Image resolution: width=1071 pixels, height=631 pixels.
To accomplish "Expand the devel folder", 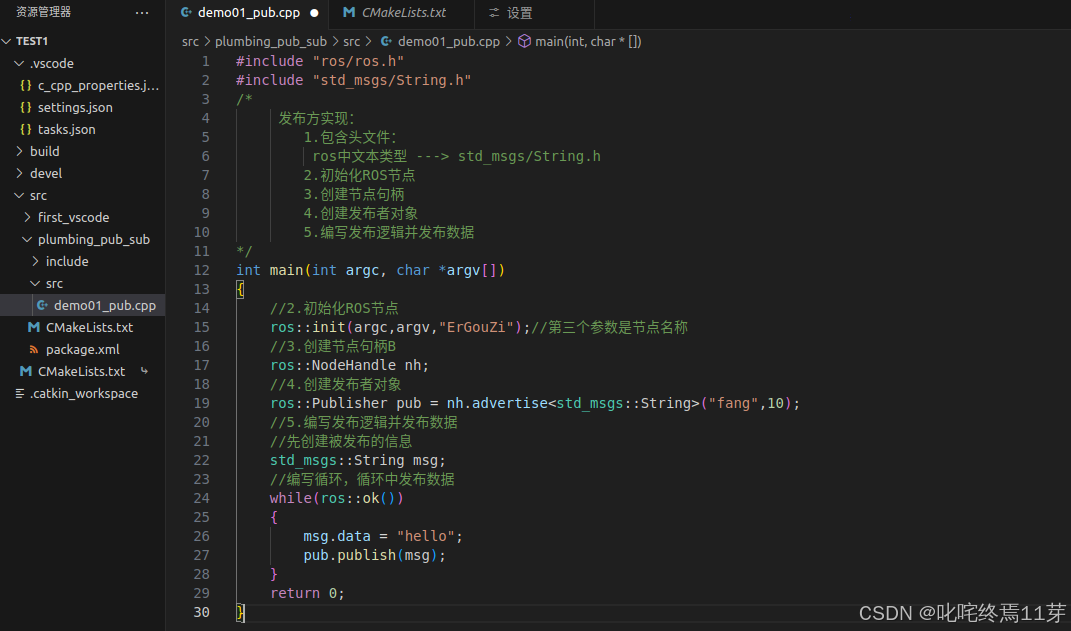I will [19, 173].
